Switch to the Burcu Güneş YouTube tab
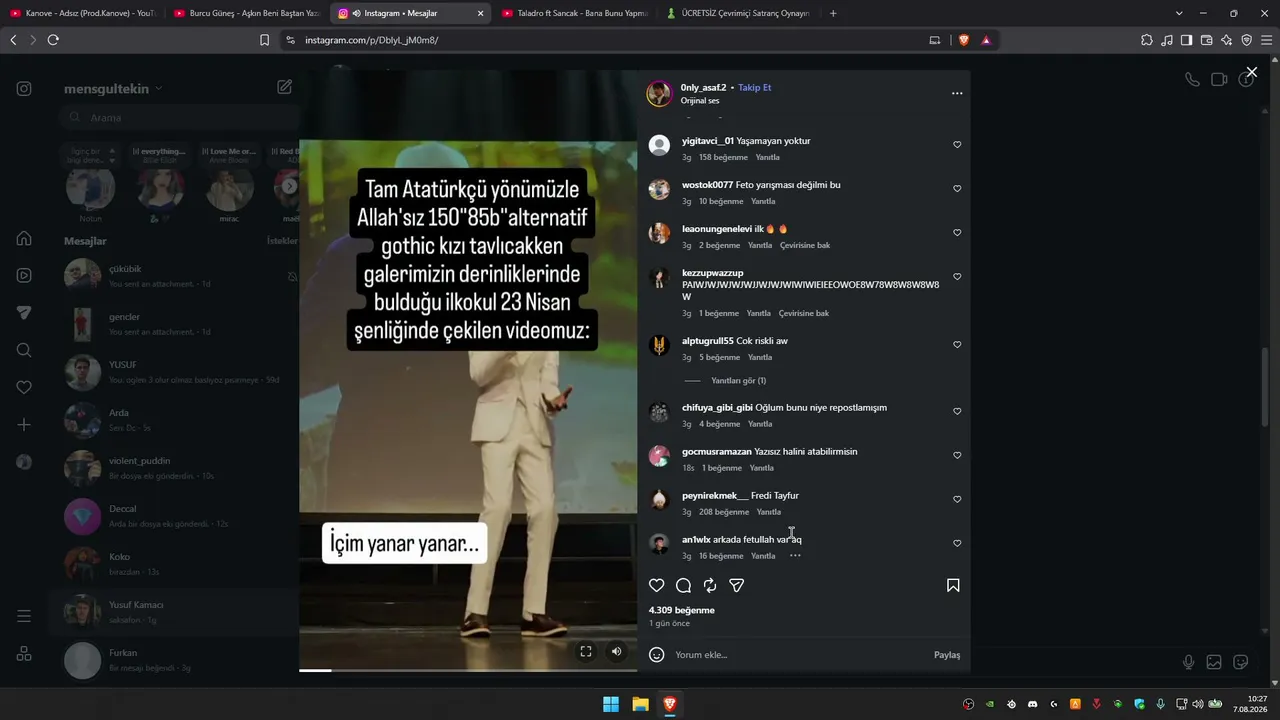The width and height of the screenshot is (1280, 720). 247,13
